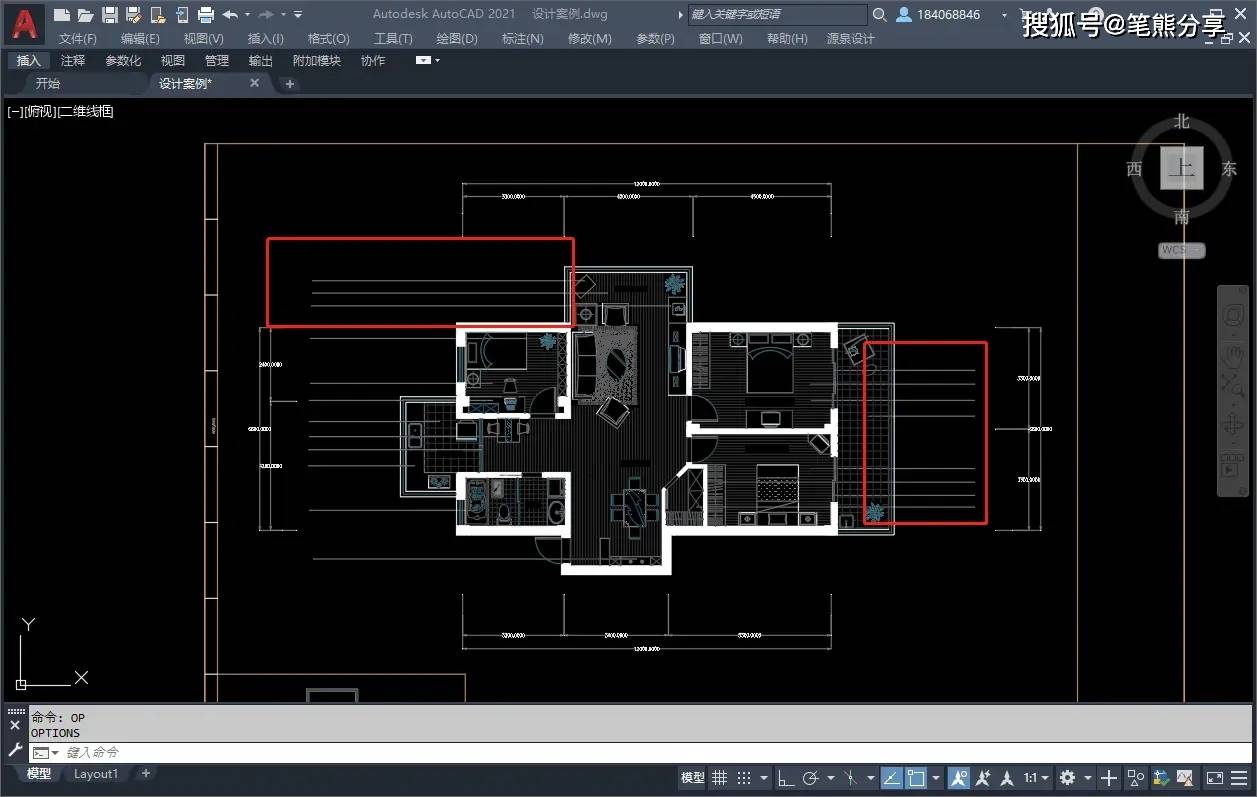This screenshot has width=1257, height=797.
Task: Toggle ortho mode in status bar
Action: point(786,778)
